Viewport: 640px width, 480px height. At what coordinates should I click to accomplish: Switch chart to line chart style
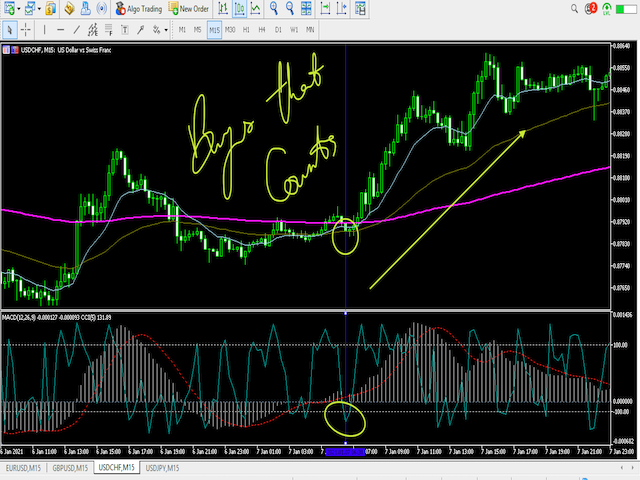(x=256, y=8)
